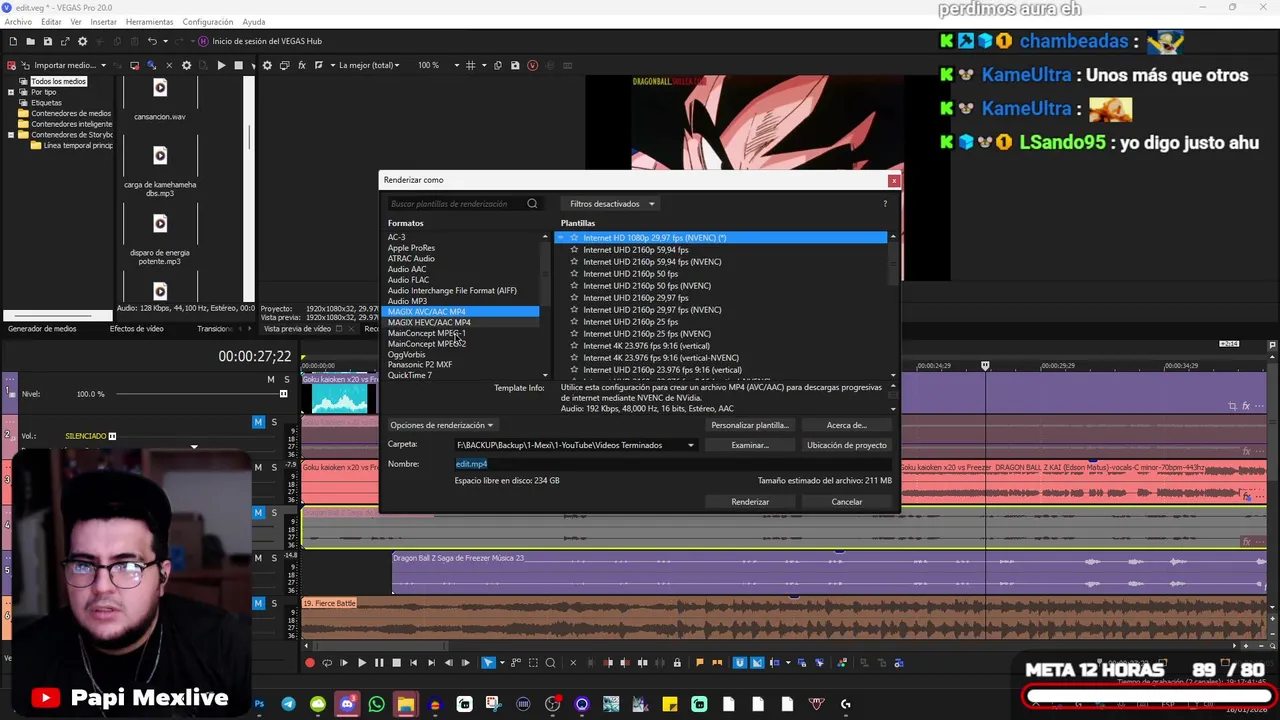The image size is (1280, 720).
Task: Click the Renderizar button
Action: tap(750, 502)
